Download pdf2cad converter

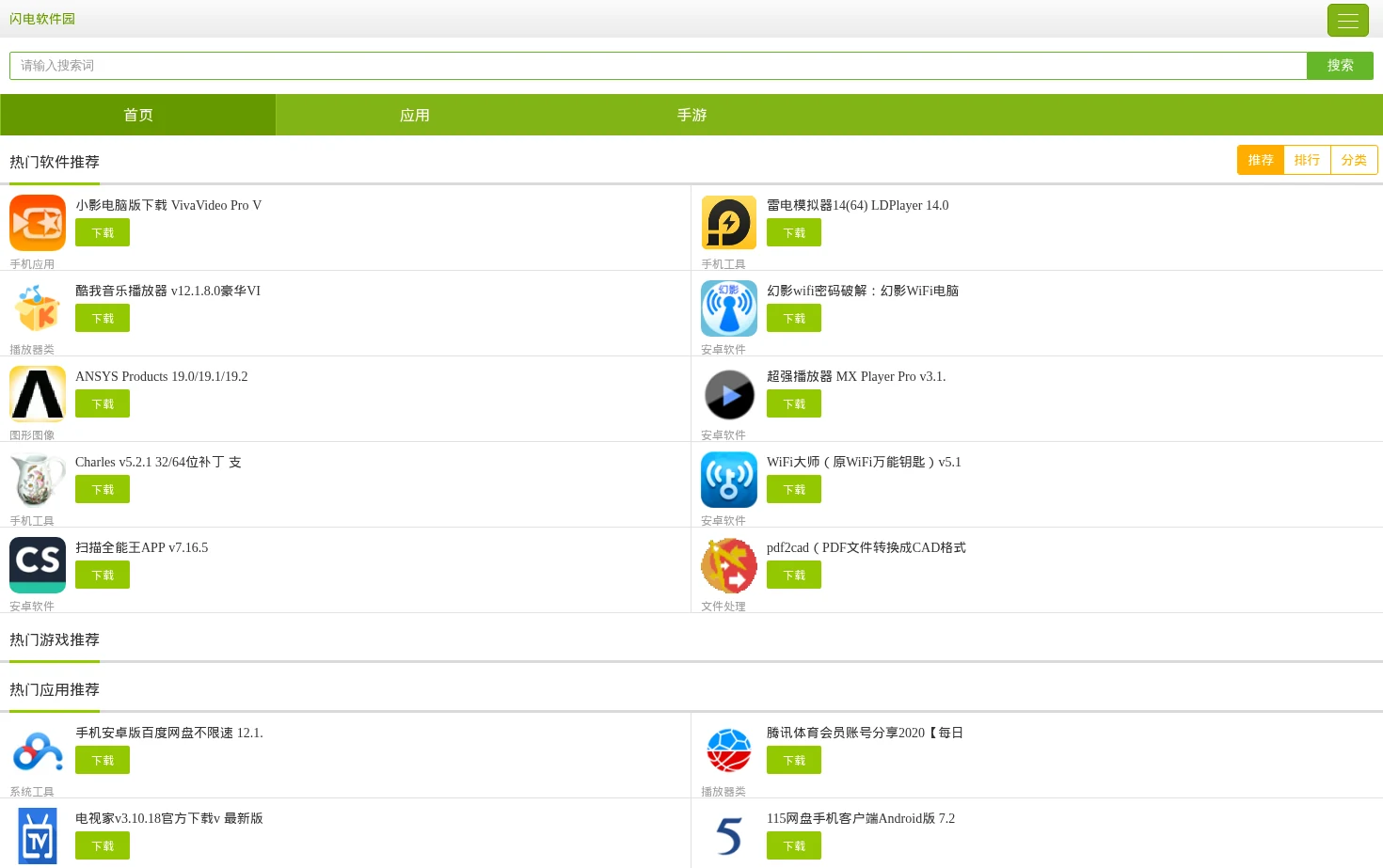point(794,575)
